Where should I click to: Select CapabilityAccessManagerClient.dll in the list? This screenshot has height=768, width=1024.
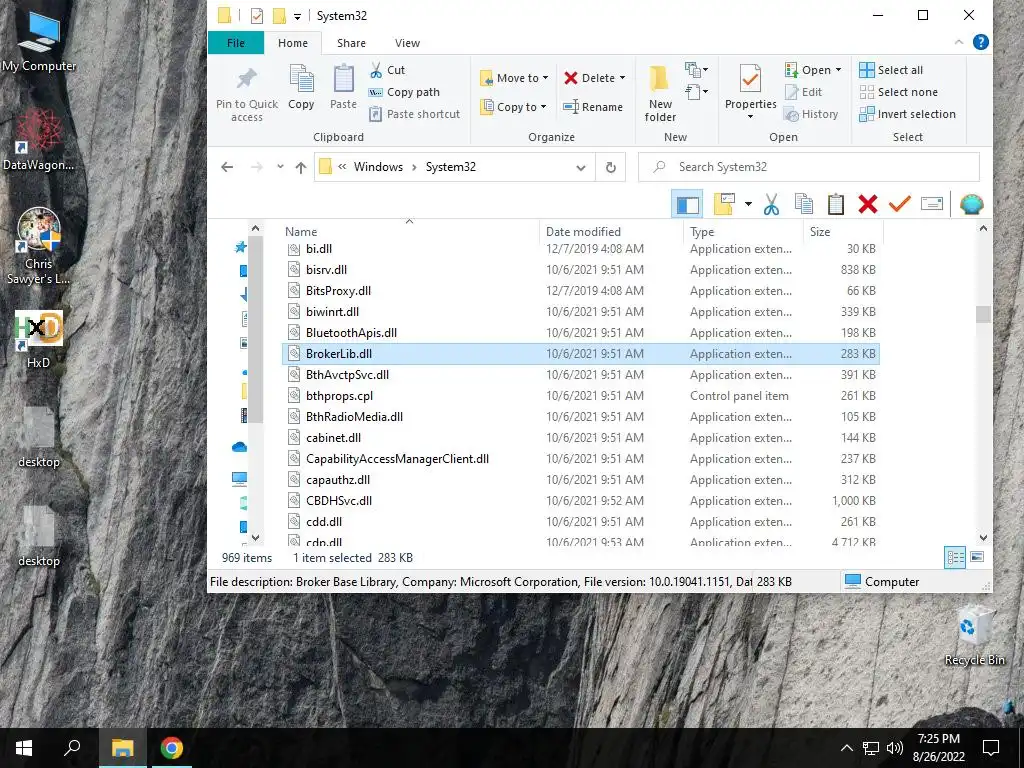point(581,459)
